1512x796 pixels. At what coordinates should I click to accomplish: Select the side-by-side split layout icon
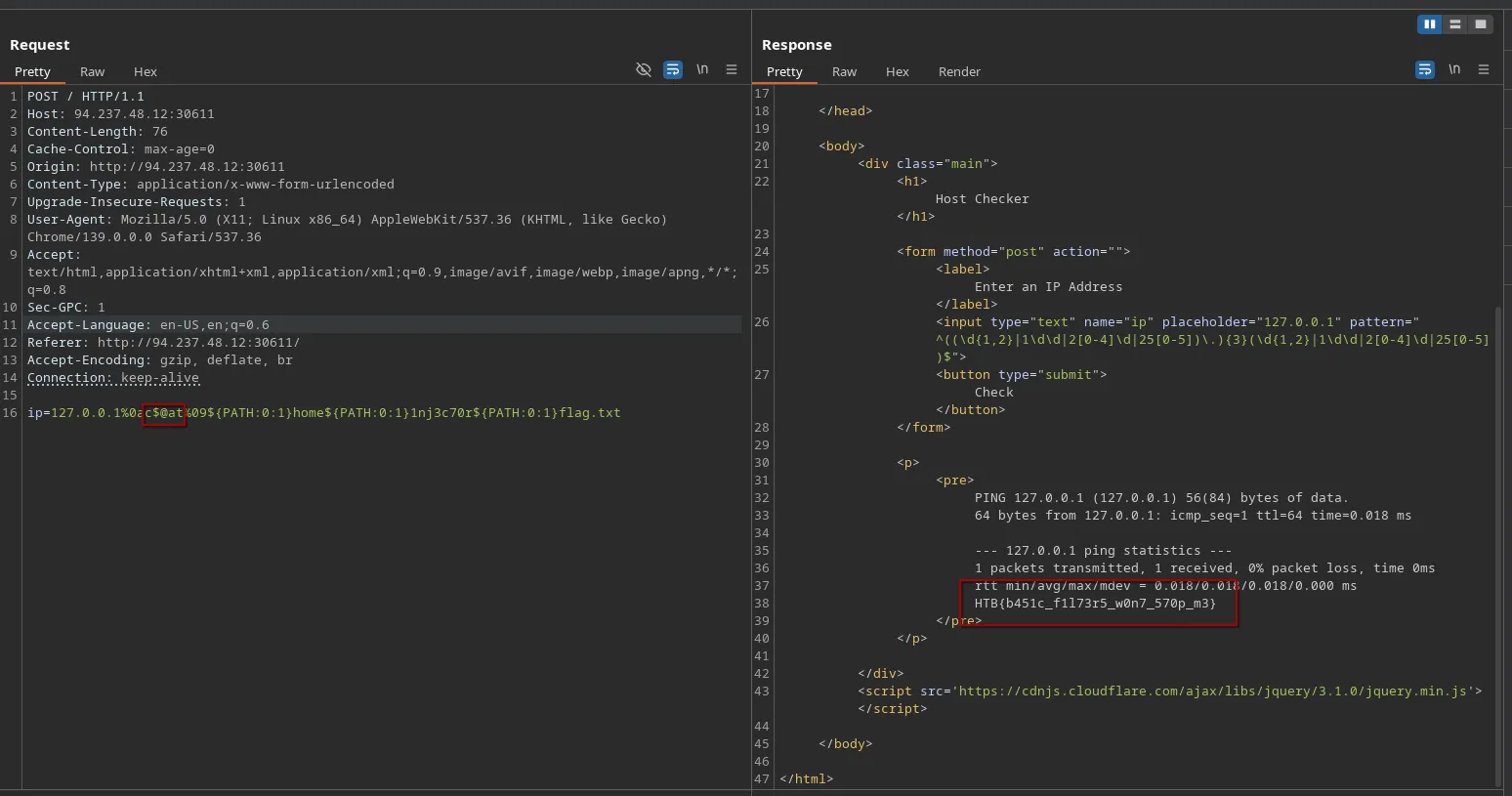tap(1430, 24)
